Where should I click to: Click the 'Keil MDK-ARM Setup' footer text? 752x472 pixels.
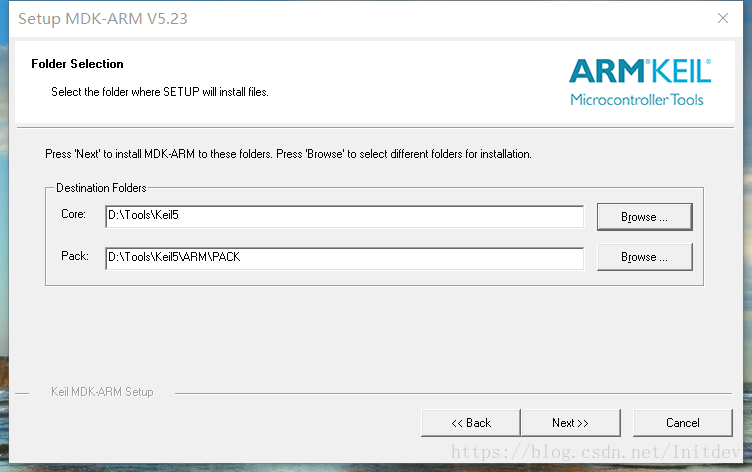(102, 392)
